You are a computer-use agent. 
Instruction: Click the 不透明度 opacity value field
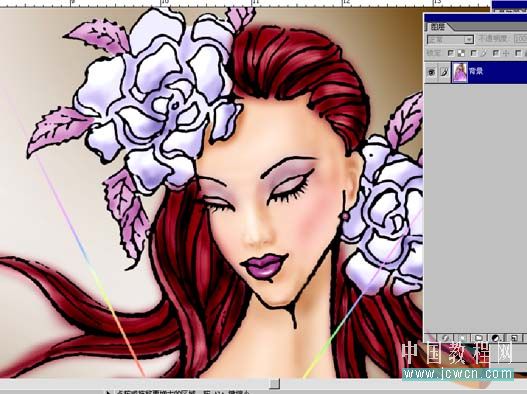tap(521, 39)
